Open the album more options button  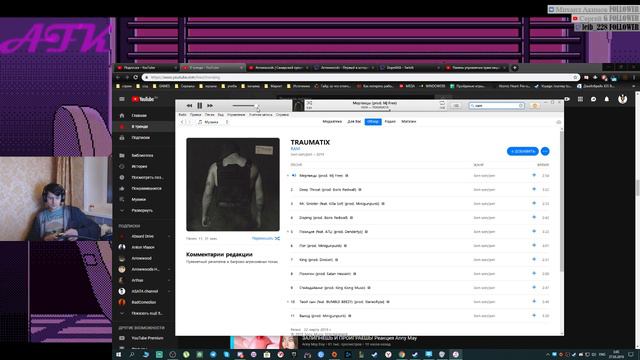(545, 151)
